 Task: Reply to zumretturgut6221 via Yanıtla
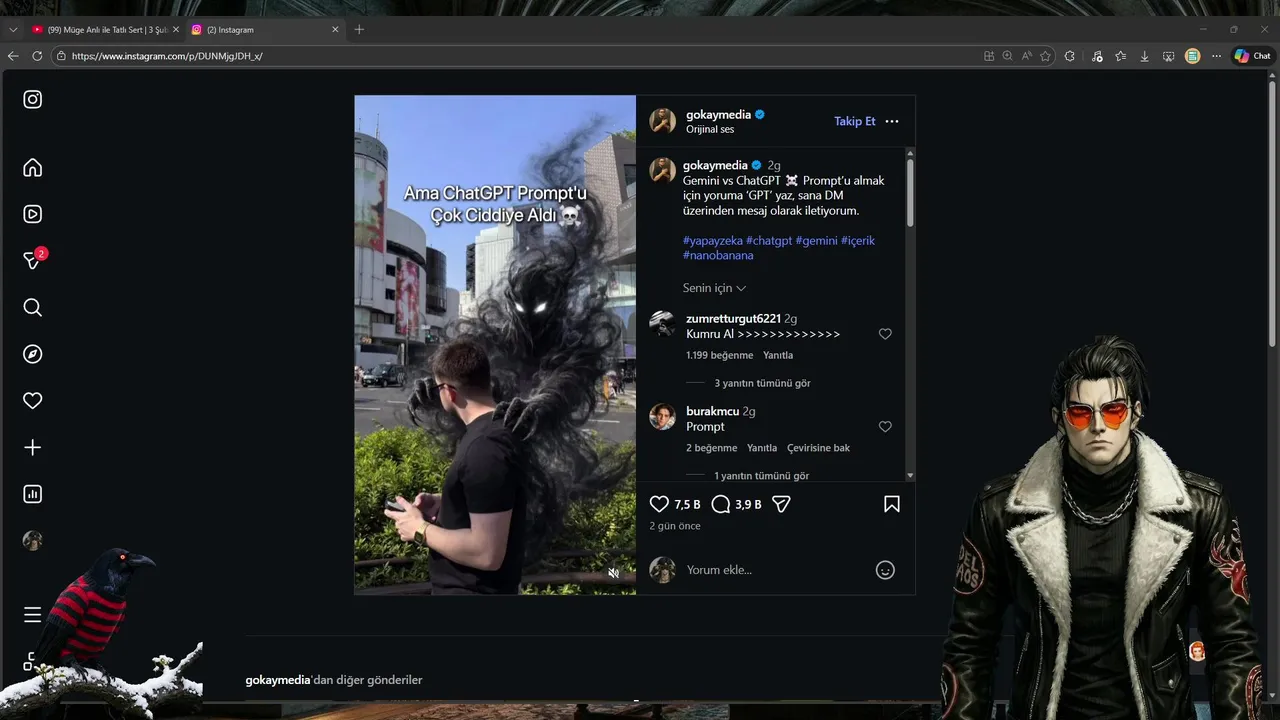[x=778, y=355]
